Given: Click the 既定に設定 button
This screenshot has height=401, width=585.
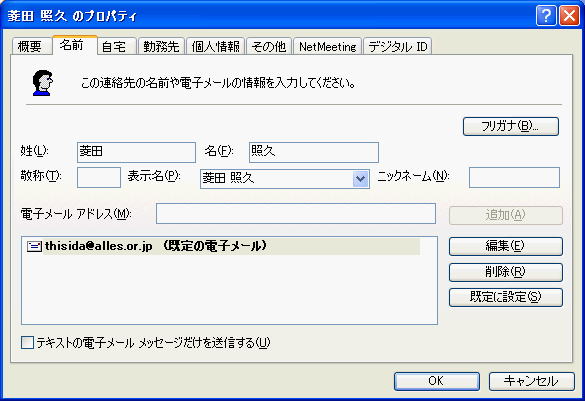Looking at the screenshot, I should [x=506, y=297].
